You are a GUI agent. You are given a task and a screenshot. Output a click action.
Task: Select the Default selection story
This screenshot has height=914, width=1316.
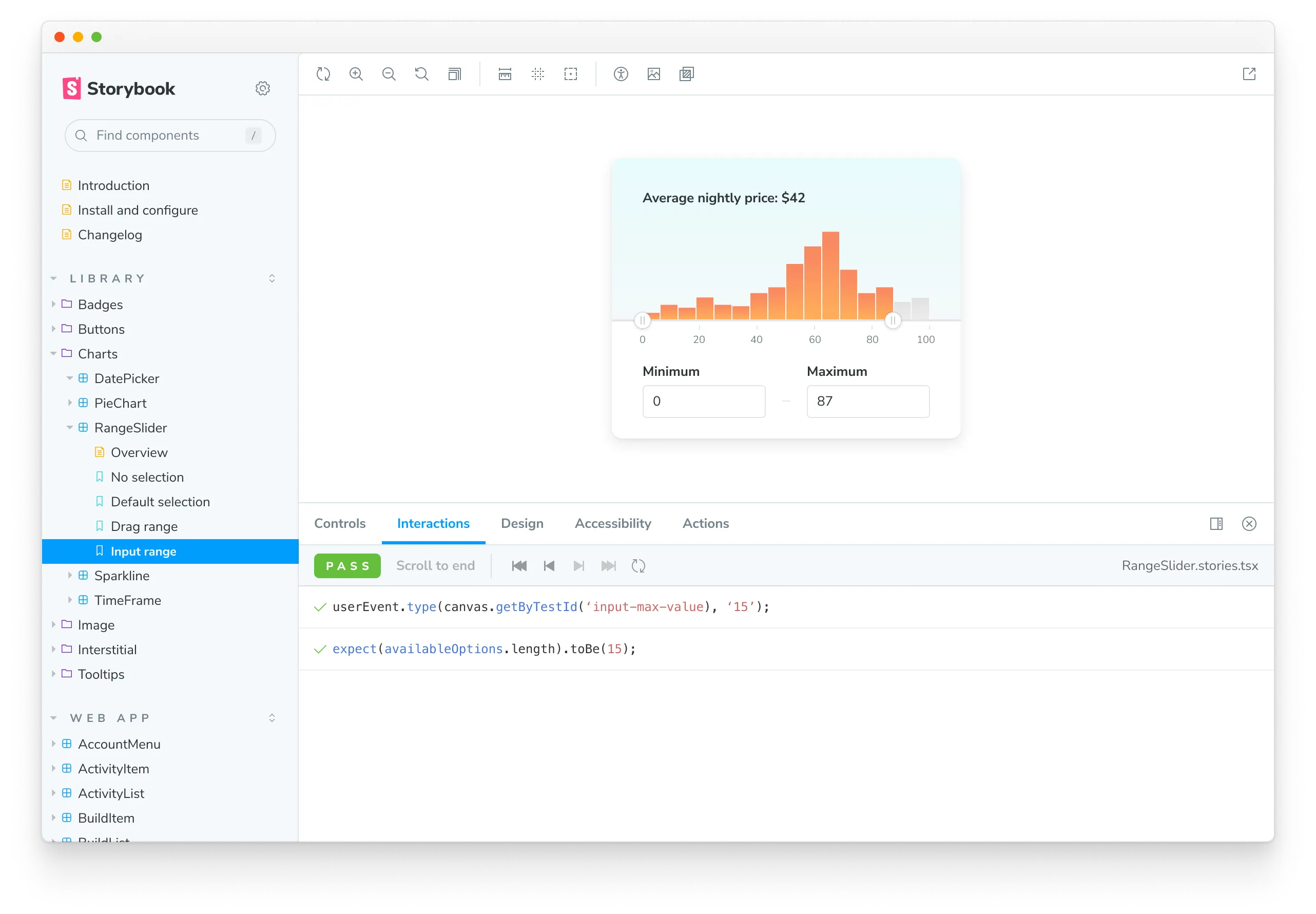(x=160, y=502)
